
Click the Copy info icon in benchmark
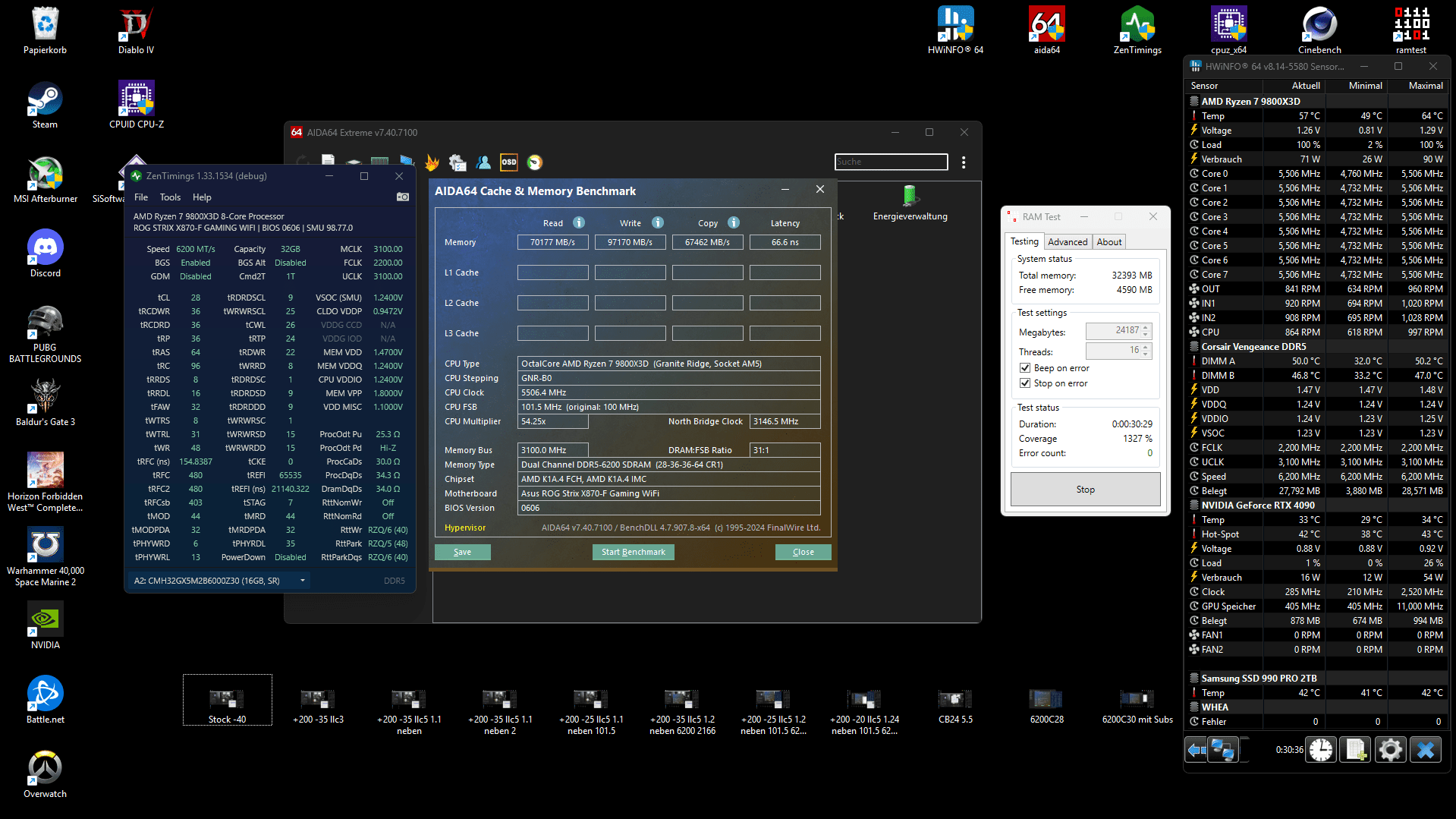[x=734, y=222]
